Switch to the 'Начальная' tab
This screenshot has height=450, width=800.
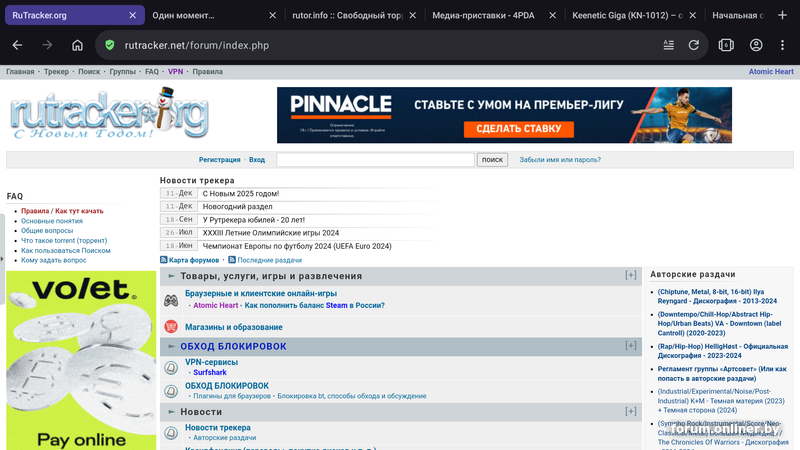click(737, 15)
